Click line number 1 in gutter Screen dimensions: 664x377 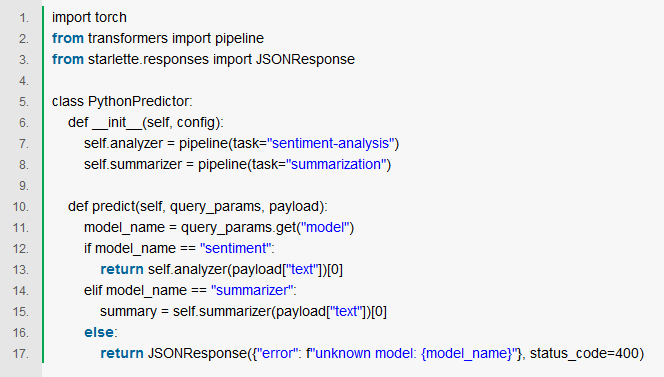coord(24,18)
